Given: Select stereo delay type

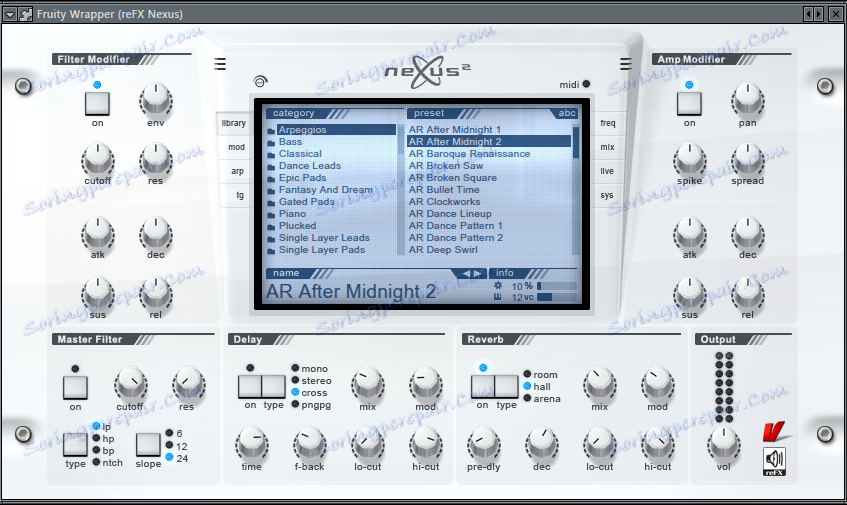Looking at the screenshot, I should coord(312,381).
